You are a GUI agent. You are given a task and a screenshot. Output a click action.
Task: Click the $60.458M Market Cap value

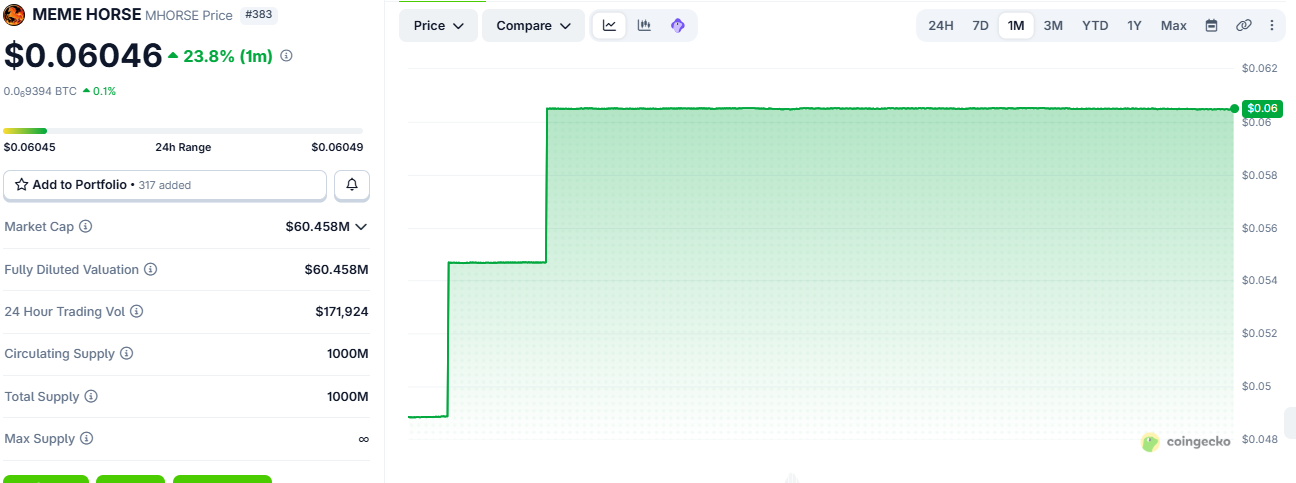tap(317, 227)
